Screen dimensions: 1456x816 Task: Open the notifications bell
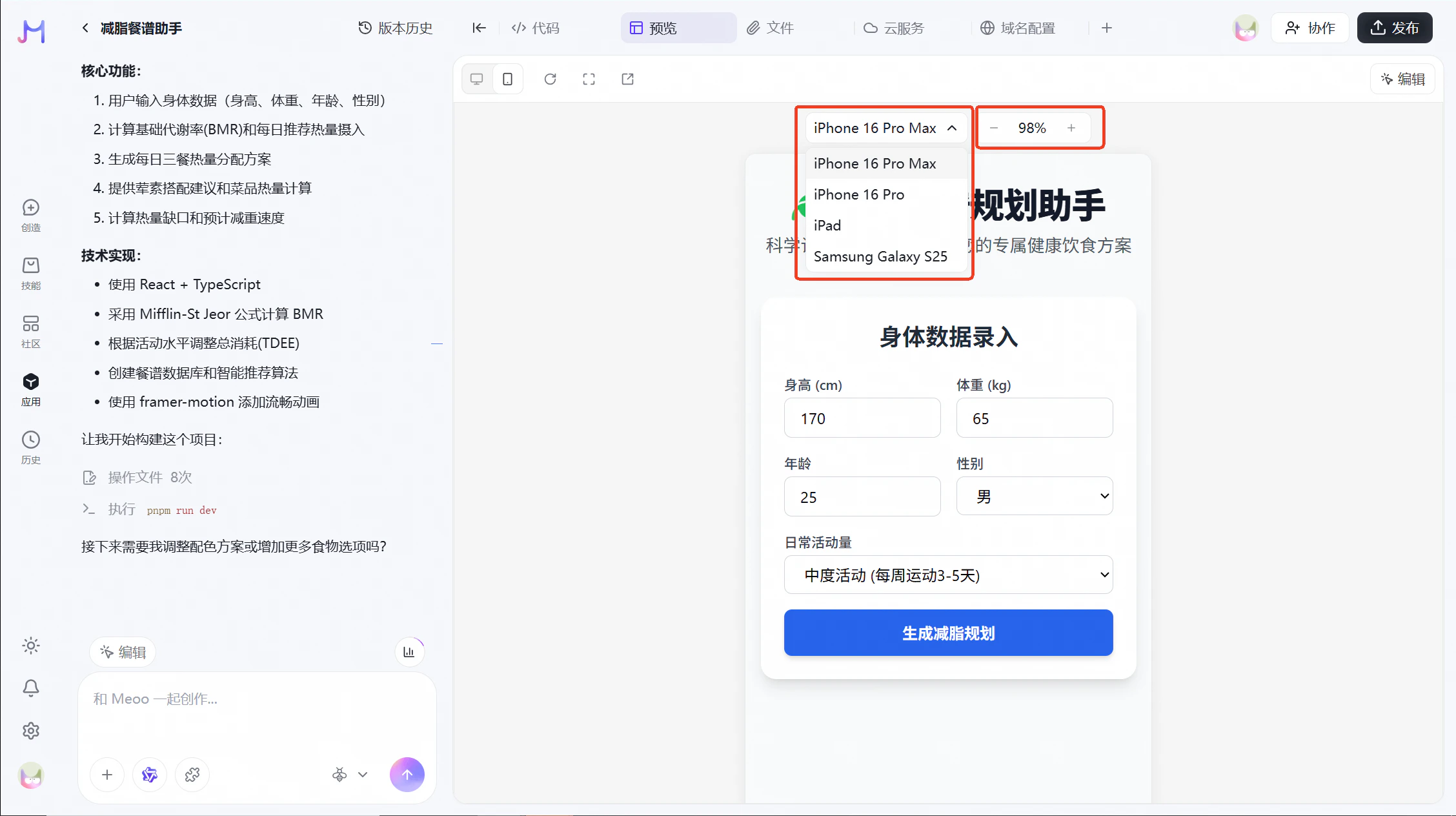click(31, 688)
